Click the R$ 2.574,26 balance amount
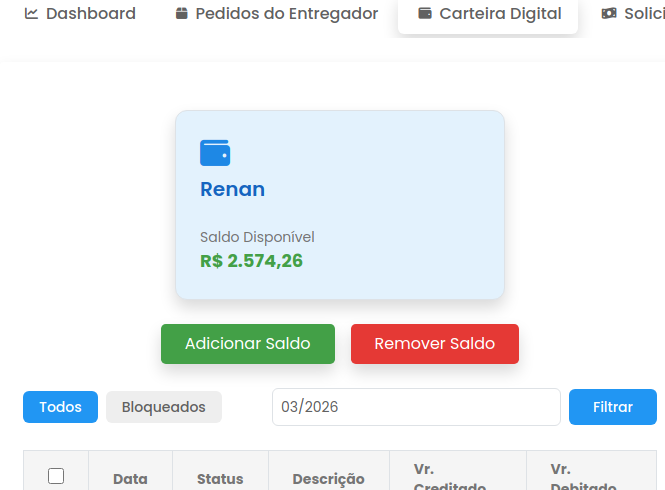 (x=252, y=261)
